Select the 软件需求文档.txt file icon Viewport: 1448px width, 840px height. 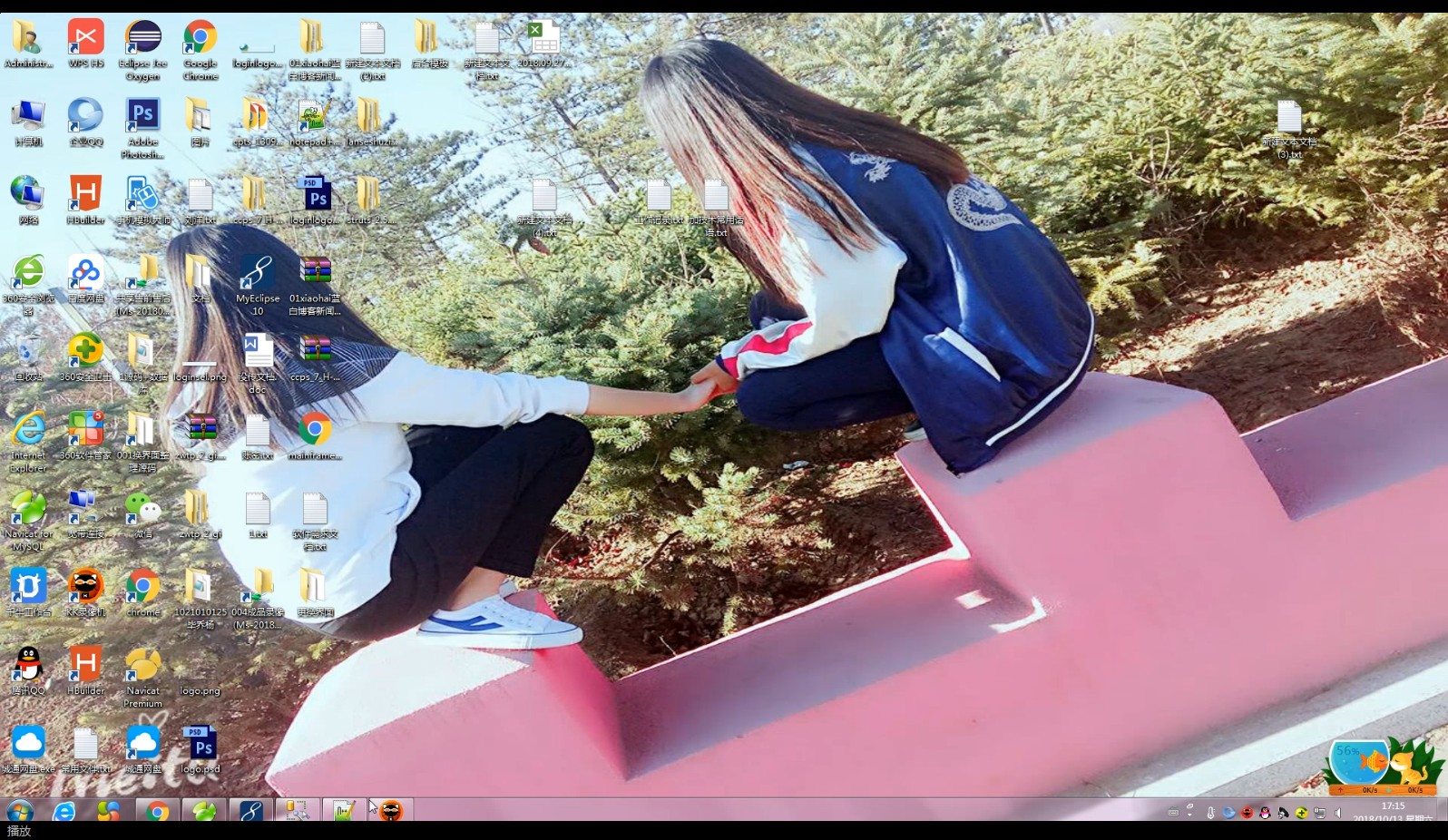[x=314, y=521]
